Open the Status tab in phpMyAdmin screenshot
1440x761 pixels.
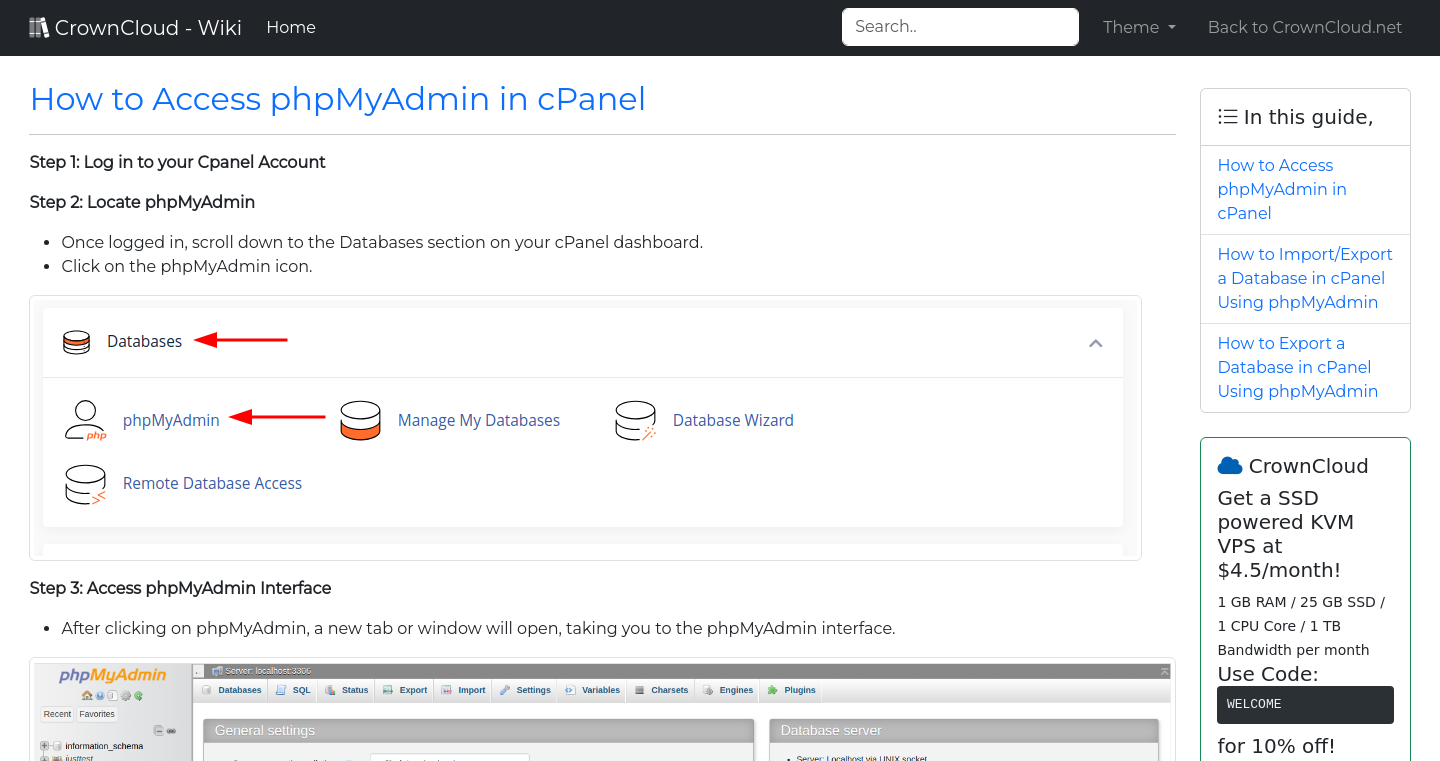[x=347, y=690]
